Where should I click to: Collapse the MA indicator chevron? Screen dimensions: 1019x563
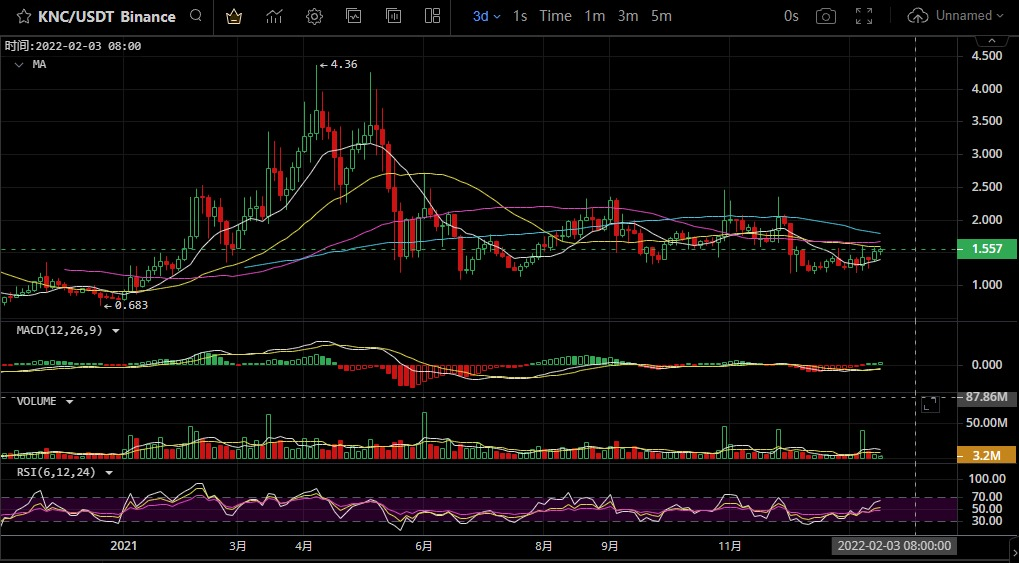(19, 64)
